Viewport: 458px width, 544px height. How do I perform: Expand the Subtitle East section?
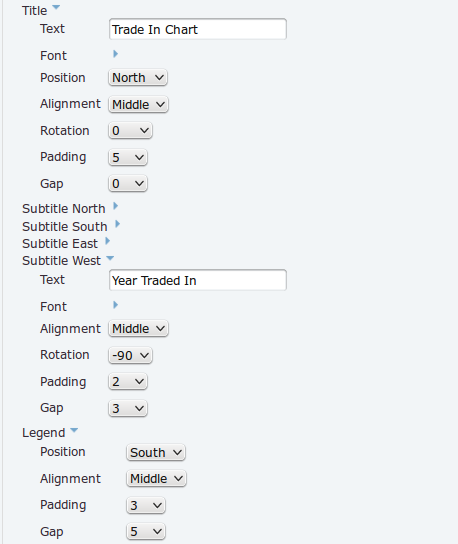108,241
